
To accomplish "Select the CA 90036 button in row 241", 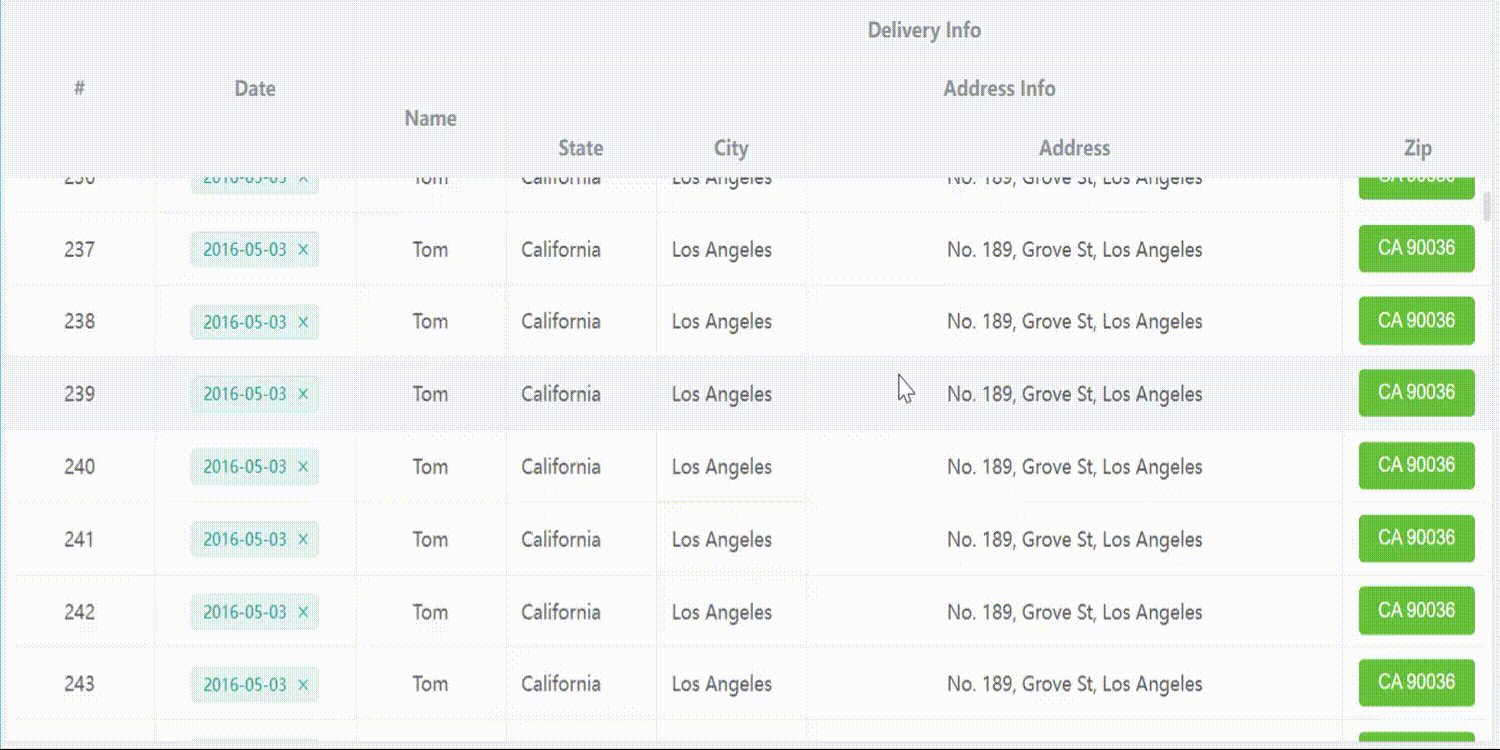I will tap(1416, 538).
